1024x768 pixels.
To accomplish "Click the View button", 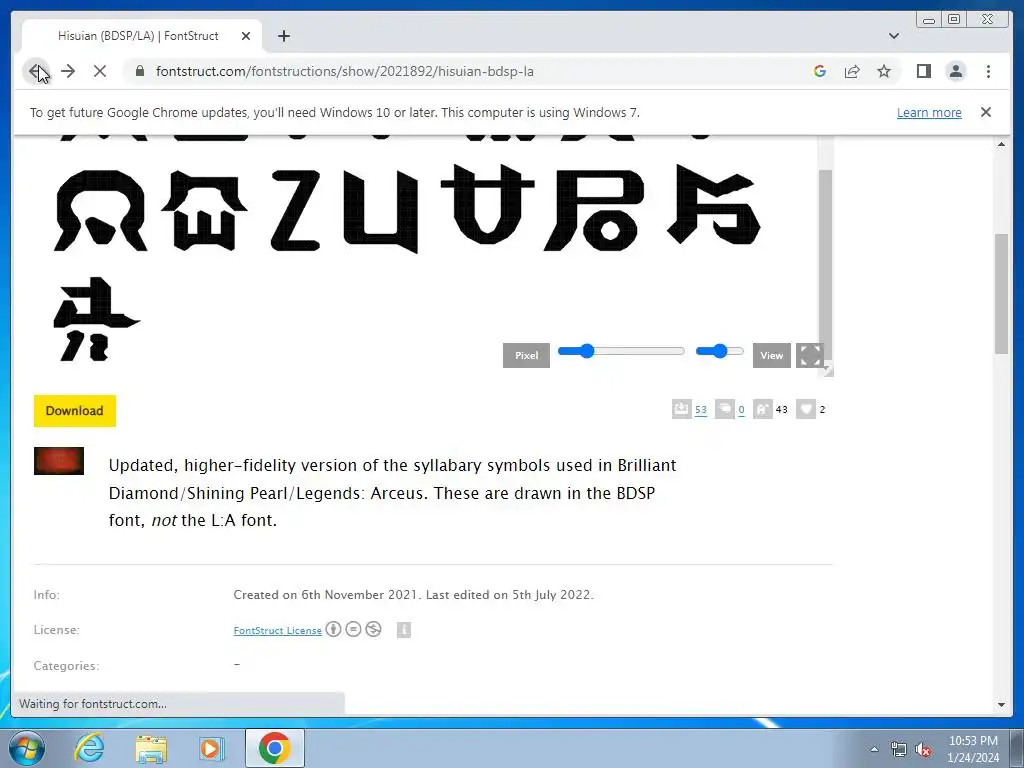I will [771, 355].
